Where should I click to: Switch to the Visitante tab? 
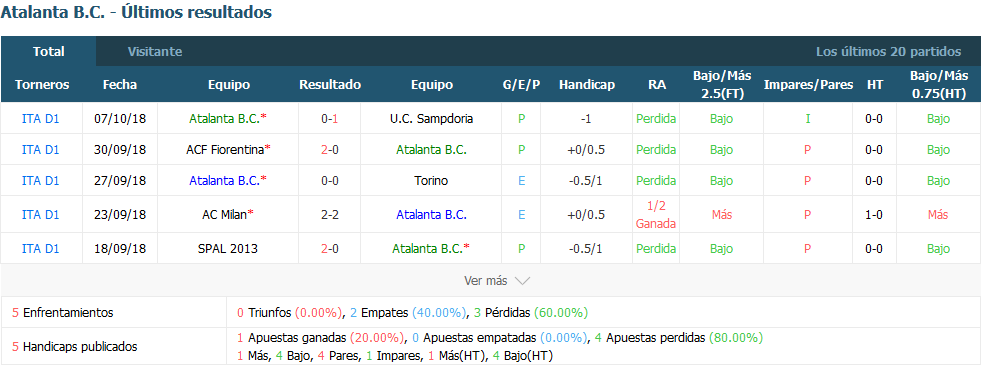[155, 51]
